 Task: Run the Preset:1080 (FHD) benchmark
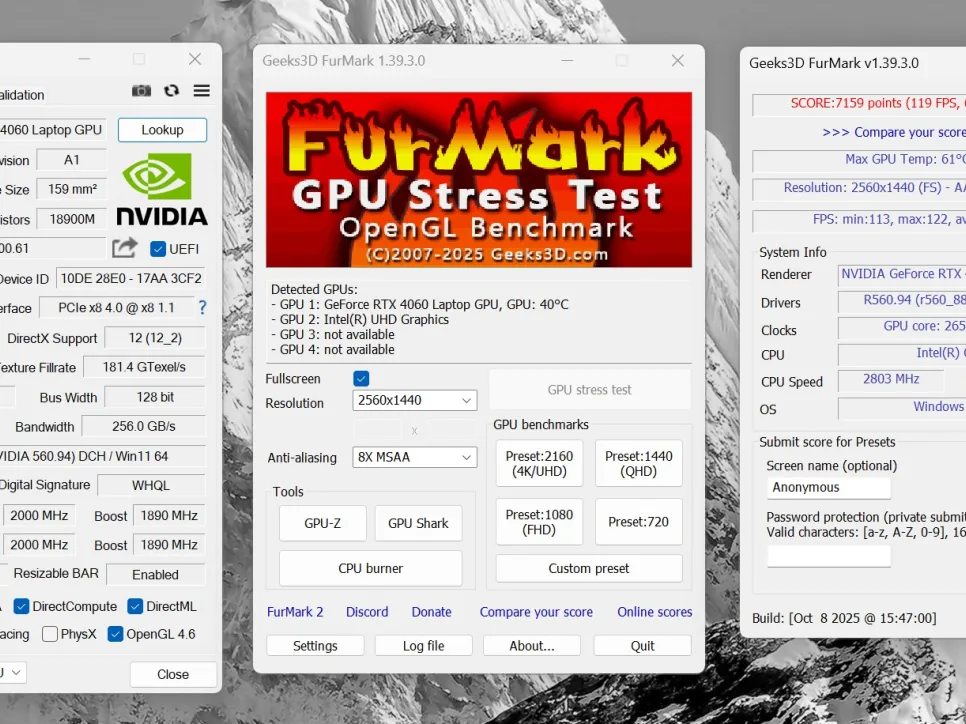[539, 522]
